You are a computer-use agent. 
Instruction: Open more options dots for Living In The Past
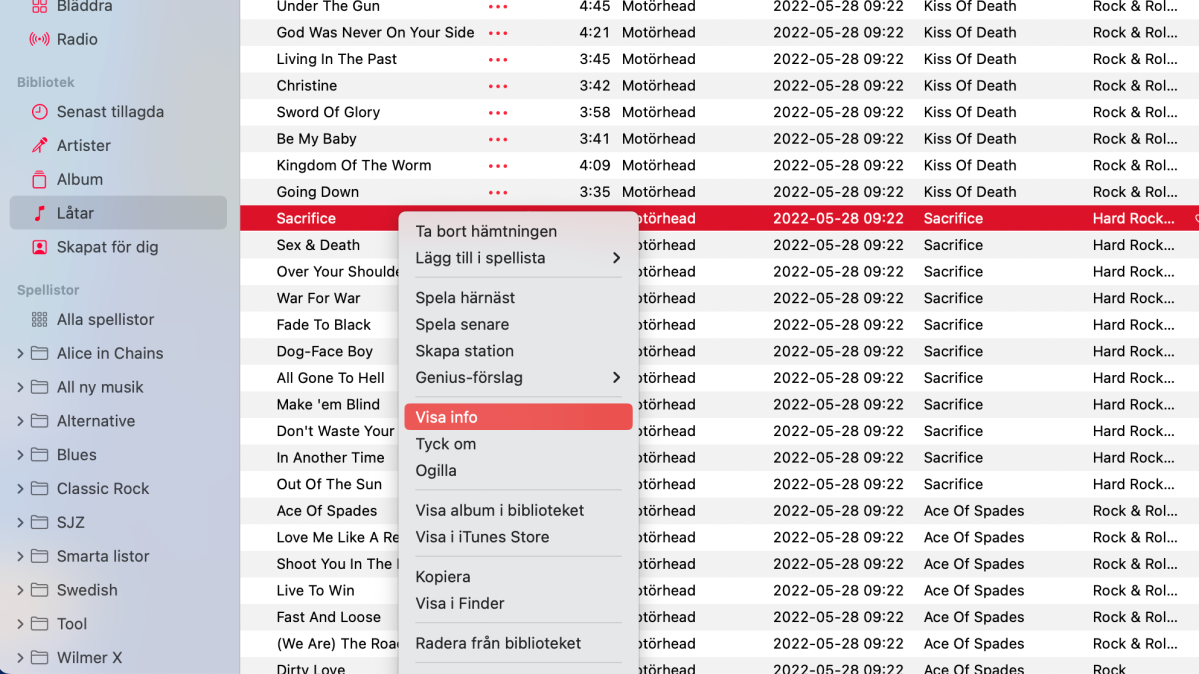click(498, 60)
